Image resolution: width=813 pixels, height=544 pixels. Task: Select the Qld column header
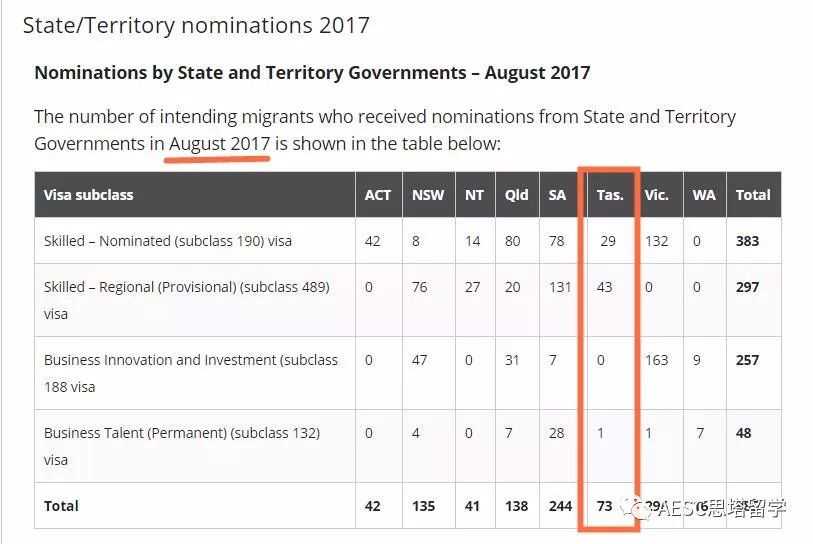[x=516, y=195]
